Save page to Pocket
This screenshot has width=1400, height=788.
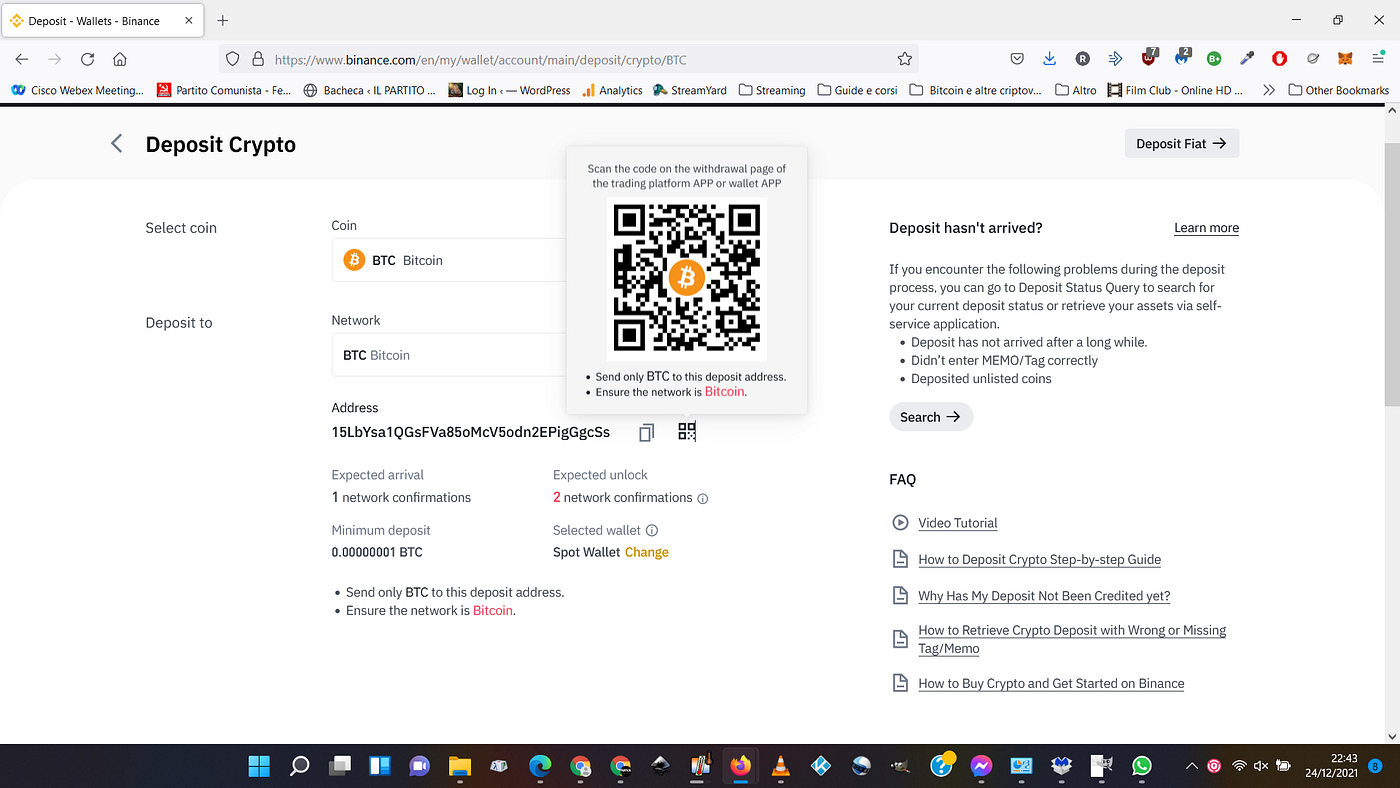click(1016, 59)
